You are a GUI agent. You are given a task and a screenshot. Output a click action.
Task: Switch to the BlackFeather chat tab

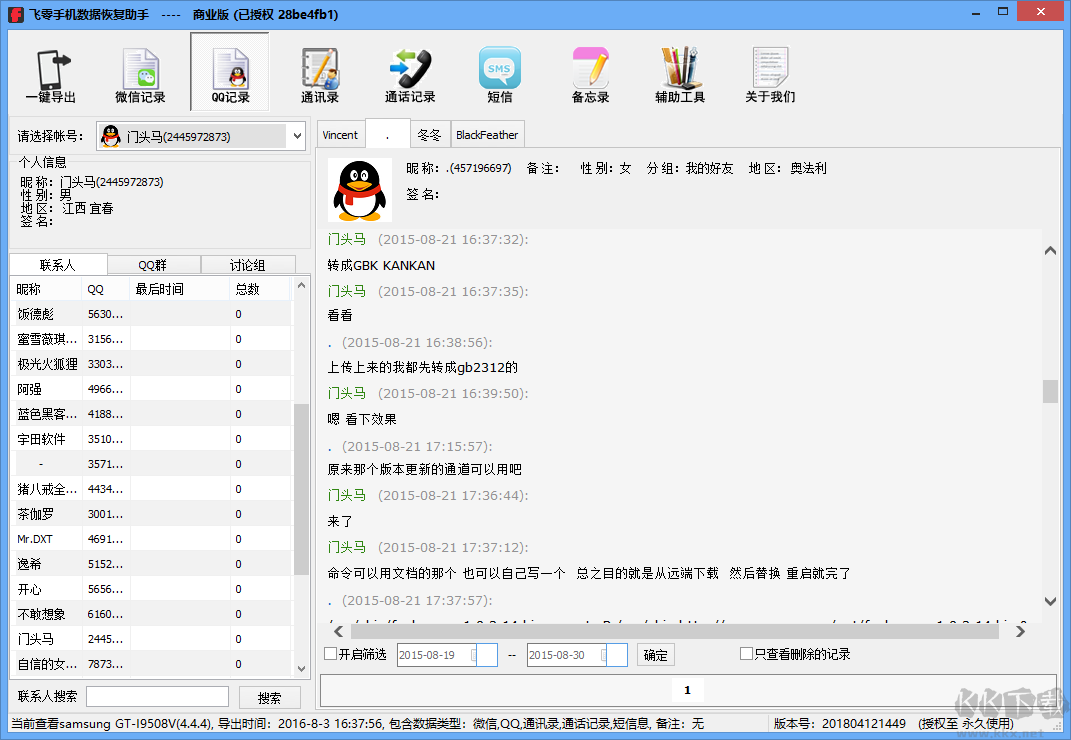pyautogui.click(x=487, y=135)
